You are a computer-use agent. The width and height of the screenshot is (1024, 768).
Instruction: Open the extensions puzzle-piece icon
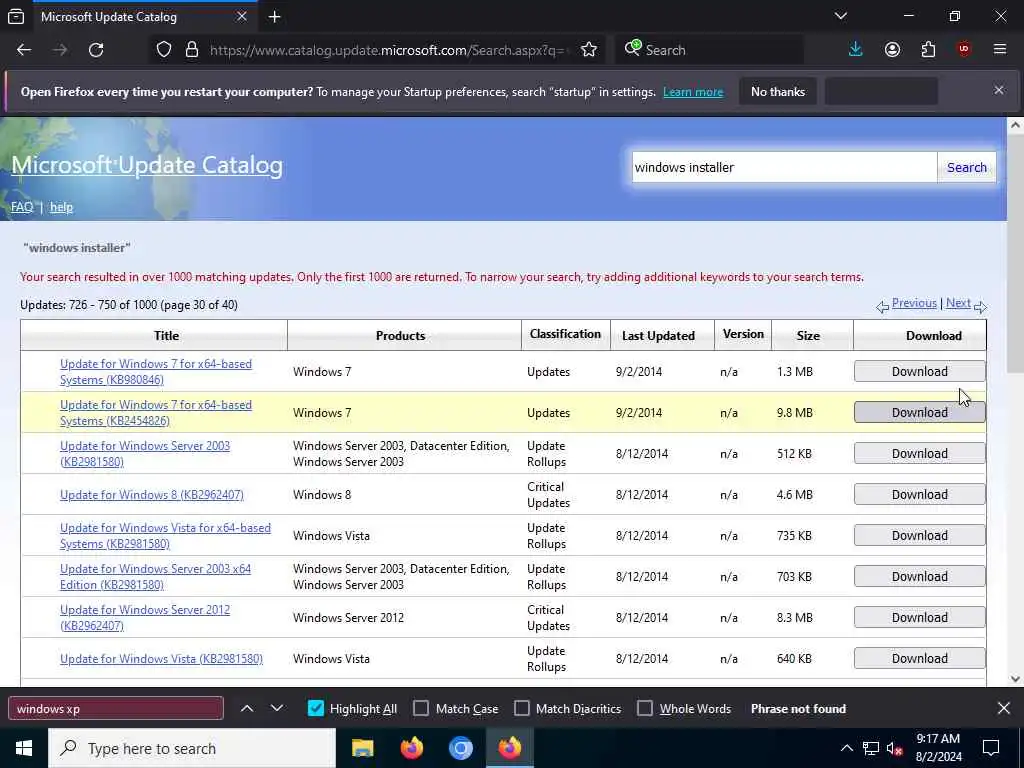(928, 50)
